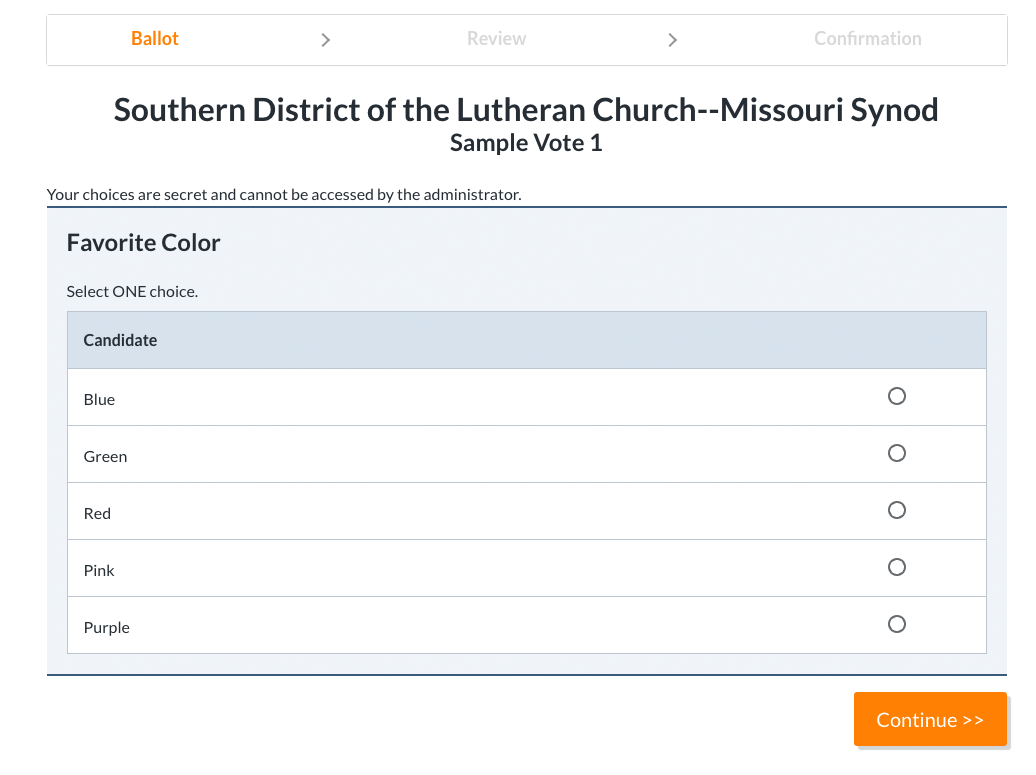Click the chevron arrow after Ballot
The image size is (1036, 775).
(x=325, y=40)
